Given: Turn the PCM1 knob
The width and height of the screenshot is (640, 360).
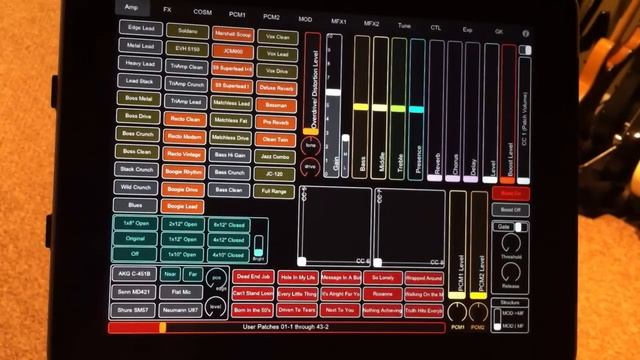Looking at the screenshot, I should point(457,312).
